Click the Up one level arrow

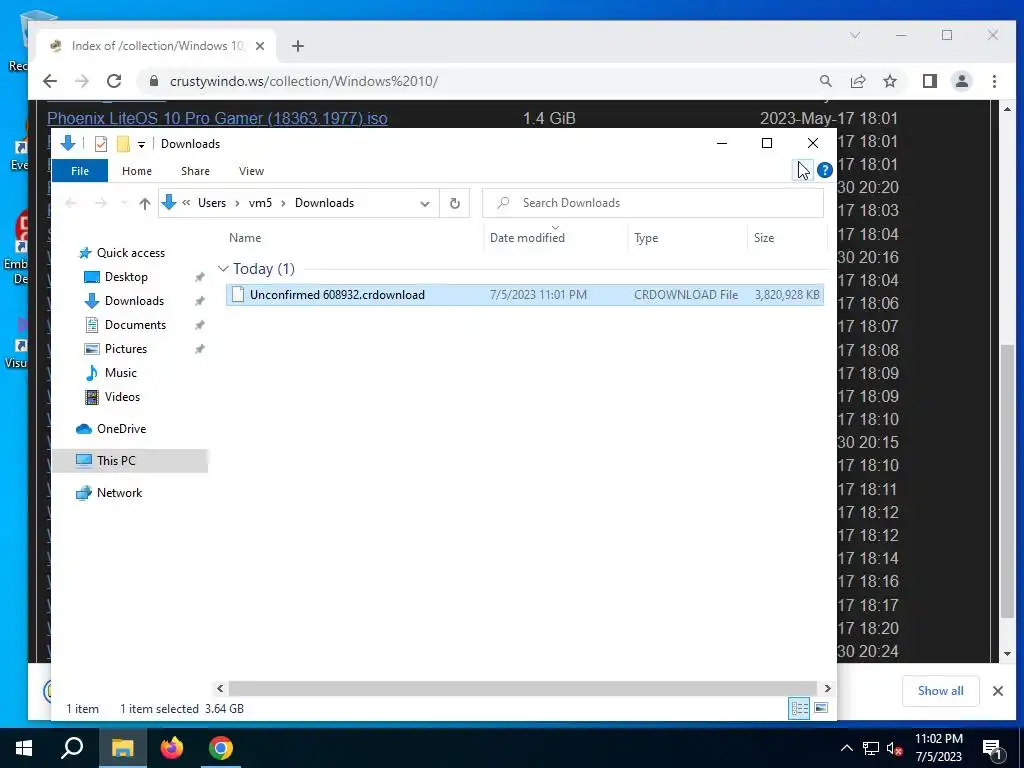[145, 203]
